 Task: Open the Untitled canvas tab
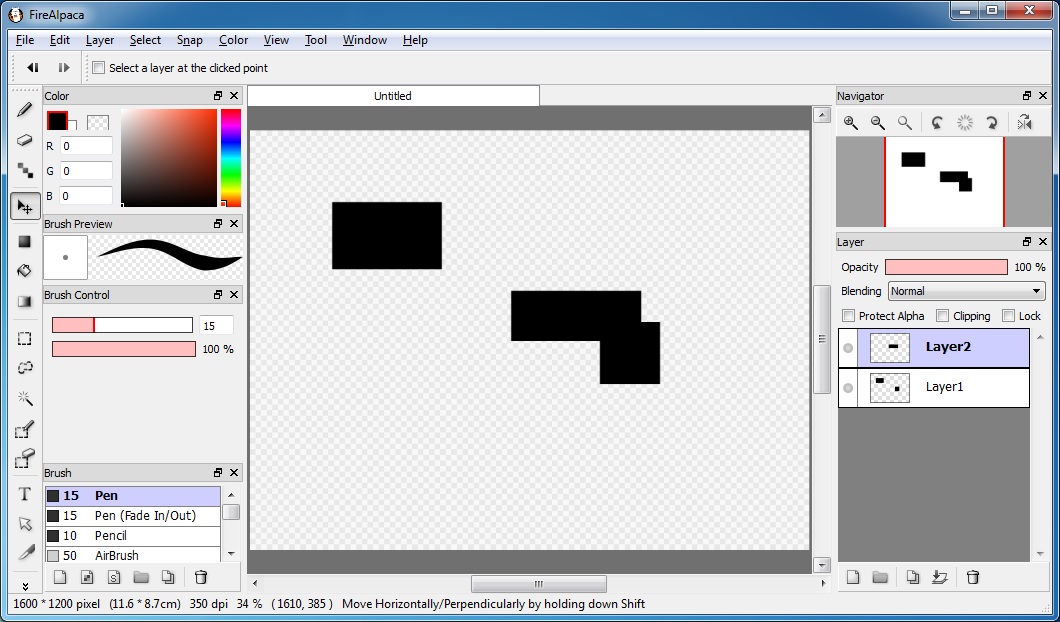coord(393,96)
